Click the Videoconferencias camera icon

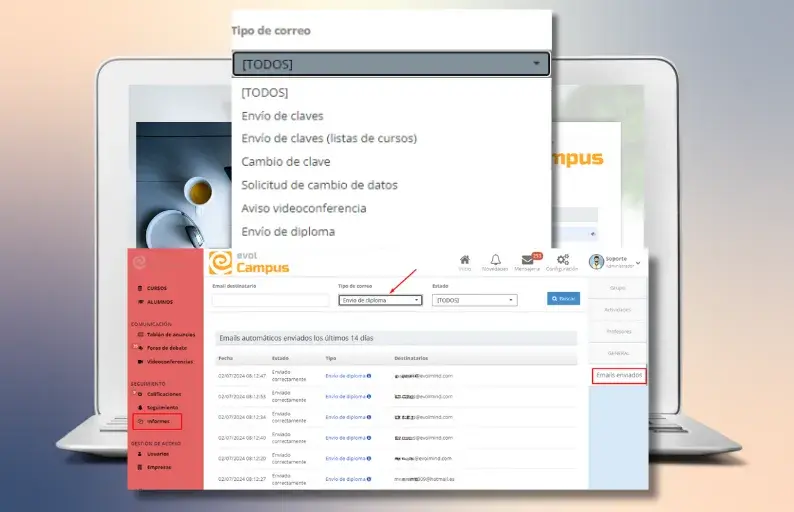[x=140, y=362]
